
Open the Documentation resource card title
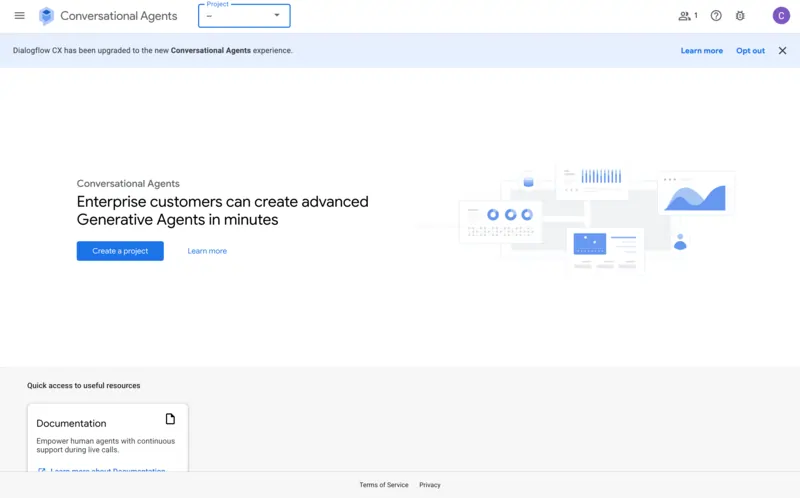pyautogui.click(x=71, y=424)
